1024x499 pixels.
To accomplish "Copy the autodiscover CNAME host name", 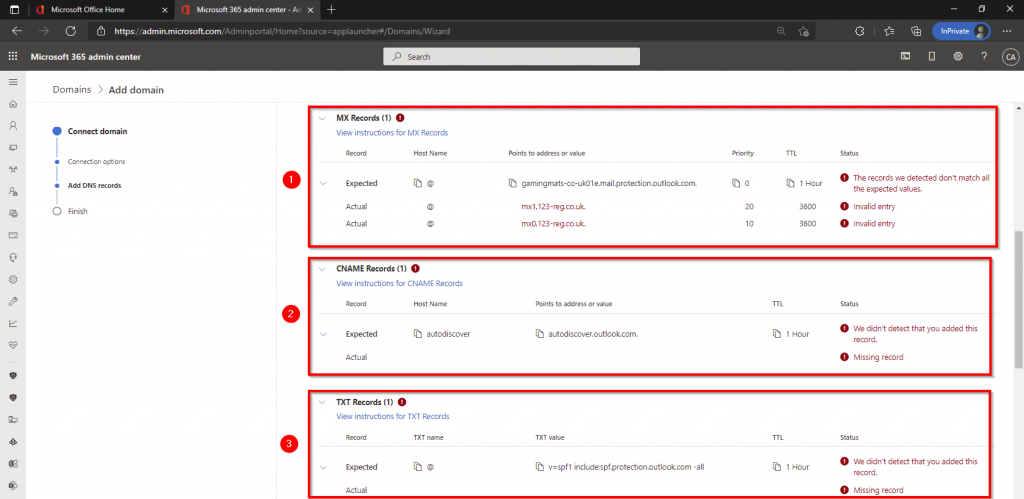I will click(418, 334).
